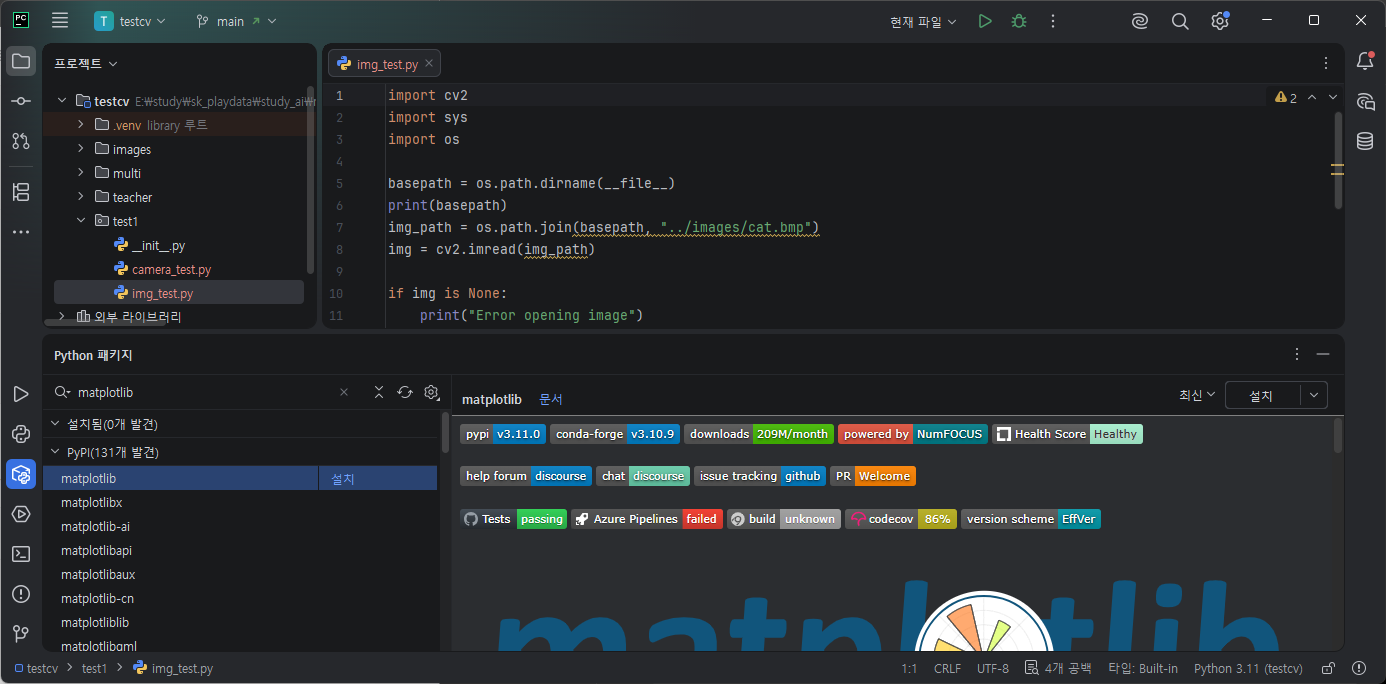This screenshot has height=684, width=1386.
Task: Open Commit tool window
Action: click(x=20, y=101)
